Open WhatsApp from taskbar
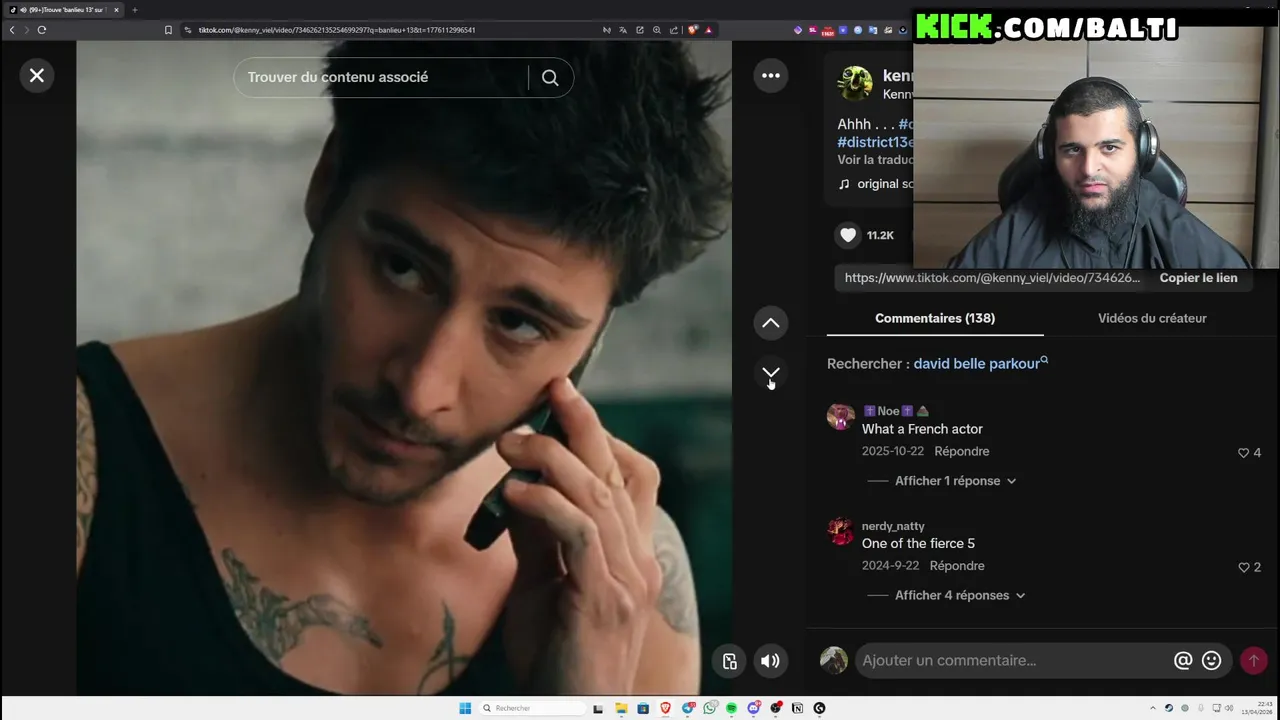Image resolution: width=1280 pixels, height=720 pixels. [710, 708]
